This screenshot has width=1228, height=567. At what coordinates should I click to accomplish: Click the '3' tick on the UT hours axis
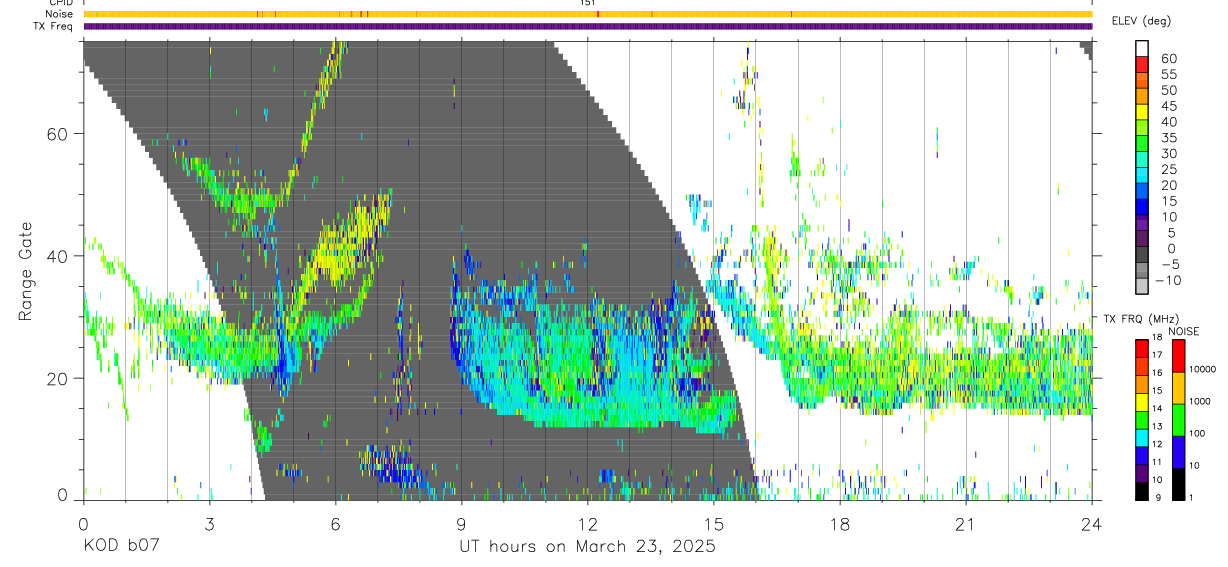[x=209, y=524]
